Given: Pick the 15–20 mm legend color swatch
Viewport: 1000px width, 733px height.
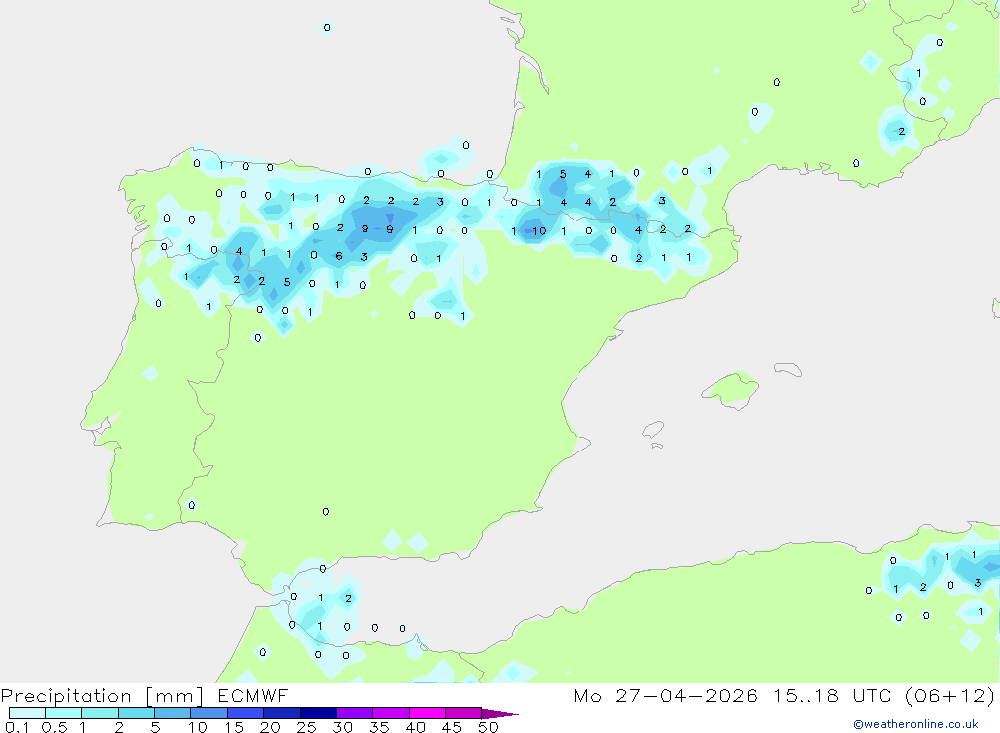Looking at the screenshot, I should 246,713.
